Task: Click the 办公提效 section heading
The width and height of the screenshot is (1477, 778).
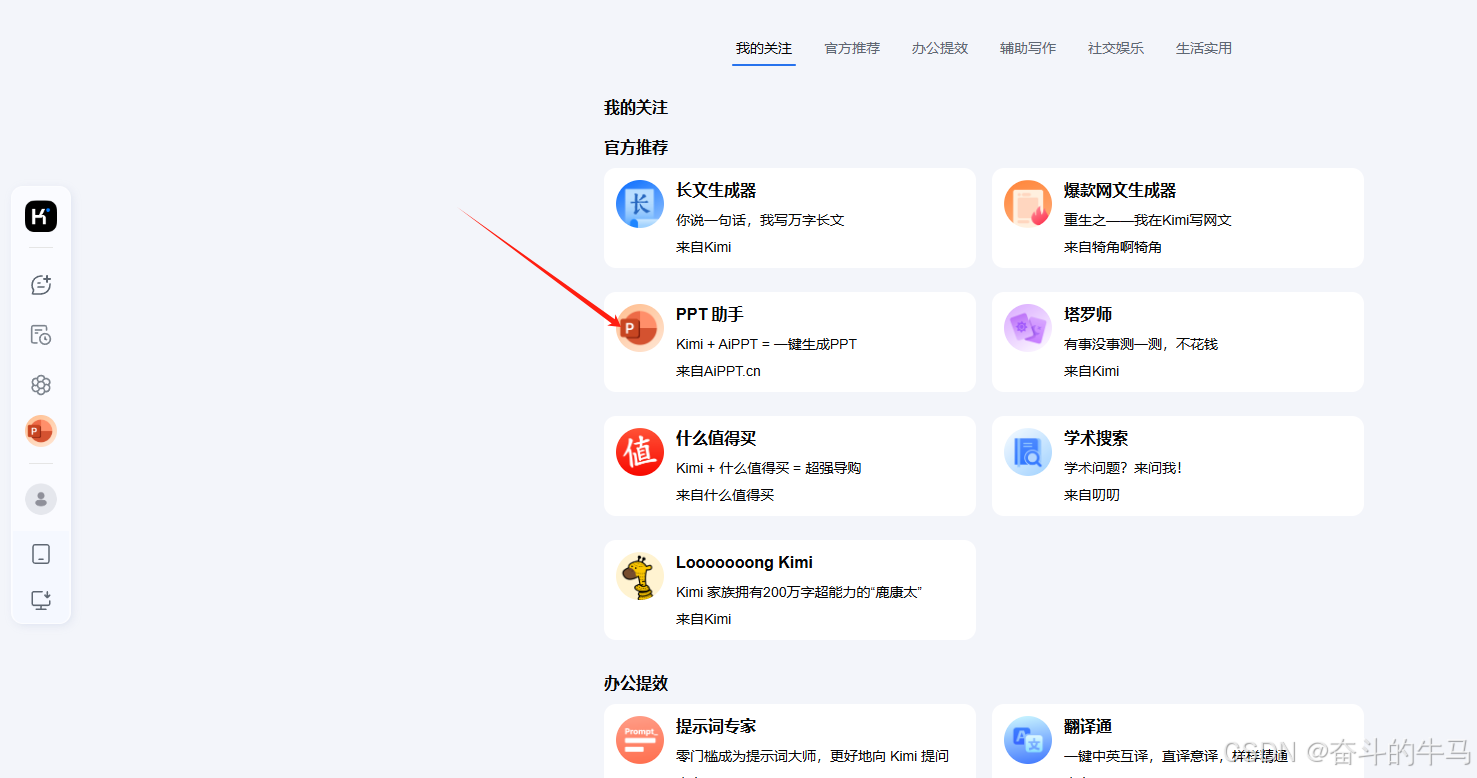Action: click(x=636, y=683)
